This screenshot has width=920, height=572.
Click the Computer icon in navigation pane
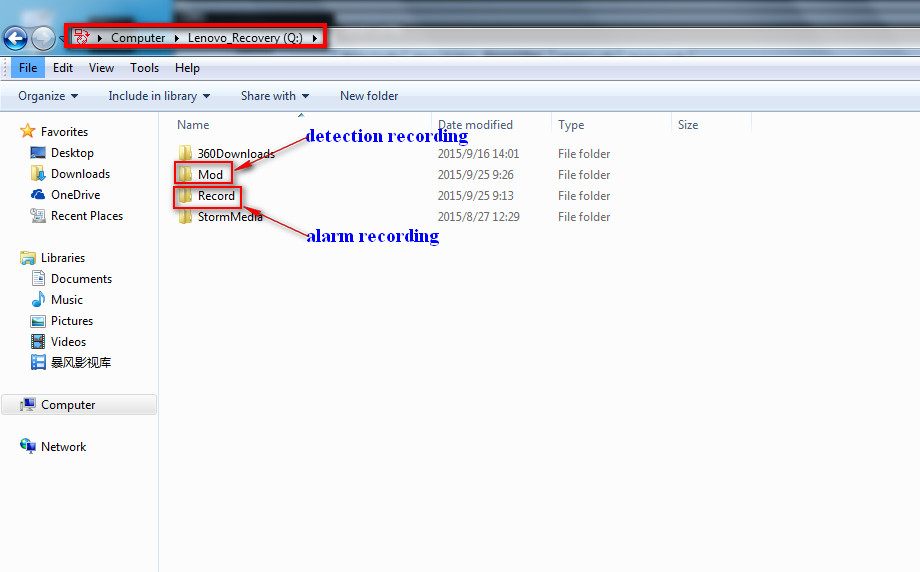[28, 404]
